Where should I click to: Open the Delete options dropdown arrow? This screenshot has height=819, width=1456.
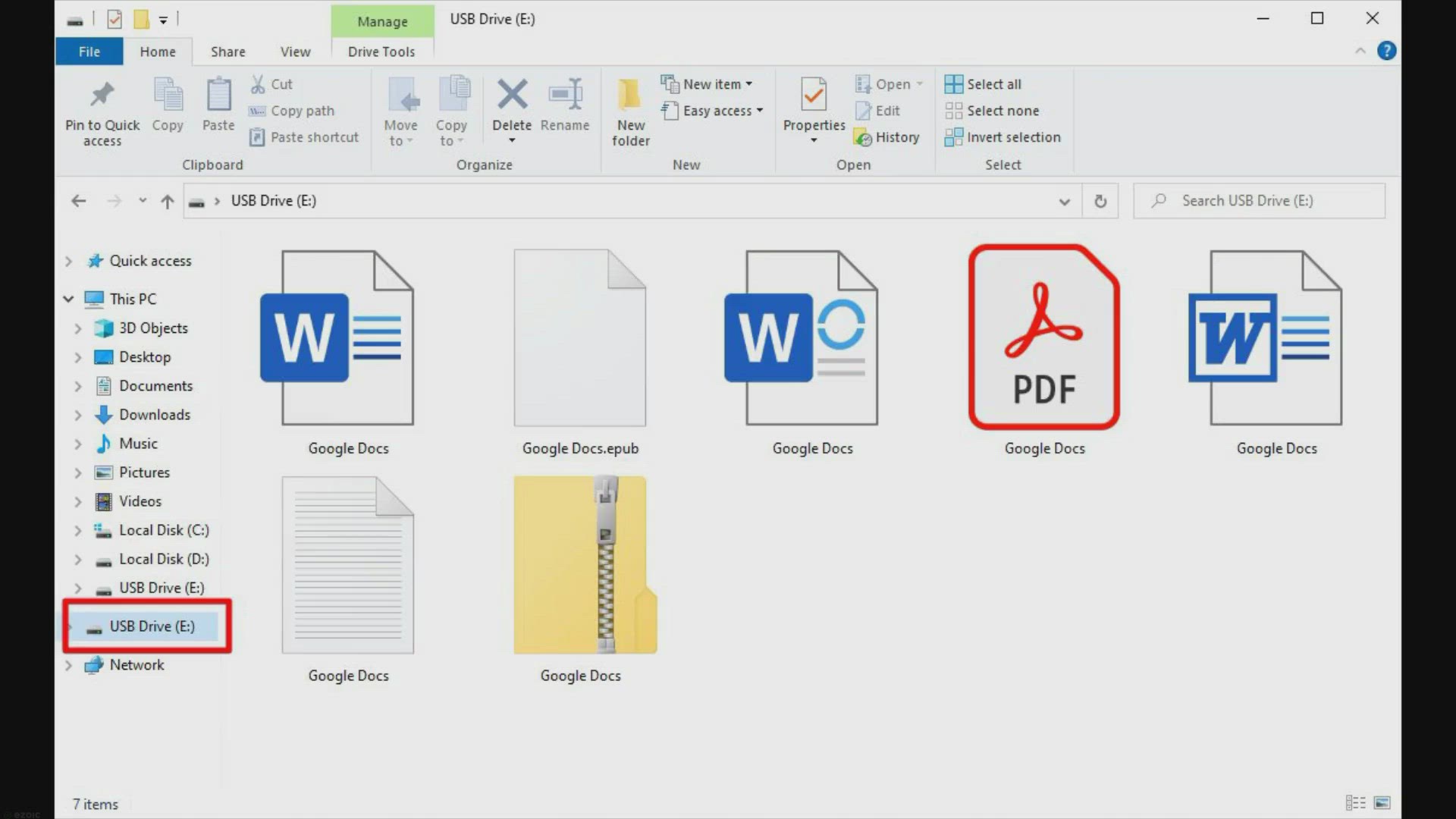coord(512,141)
